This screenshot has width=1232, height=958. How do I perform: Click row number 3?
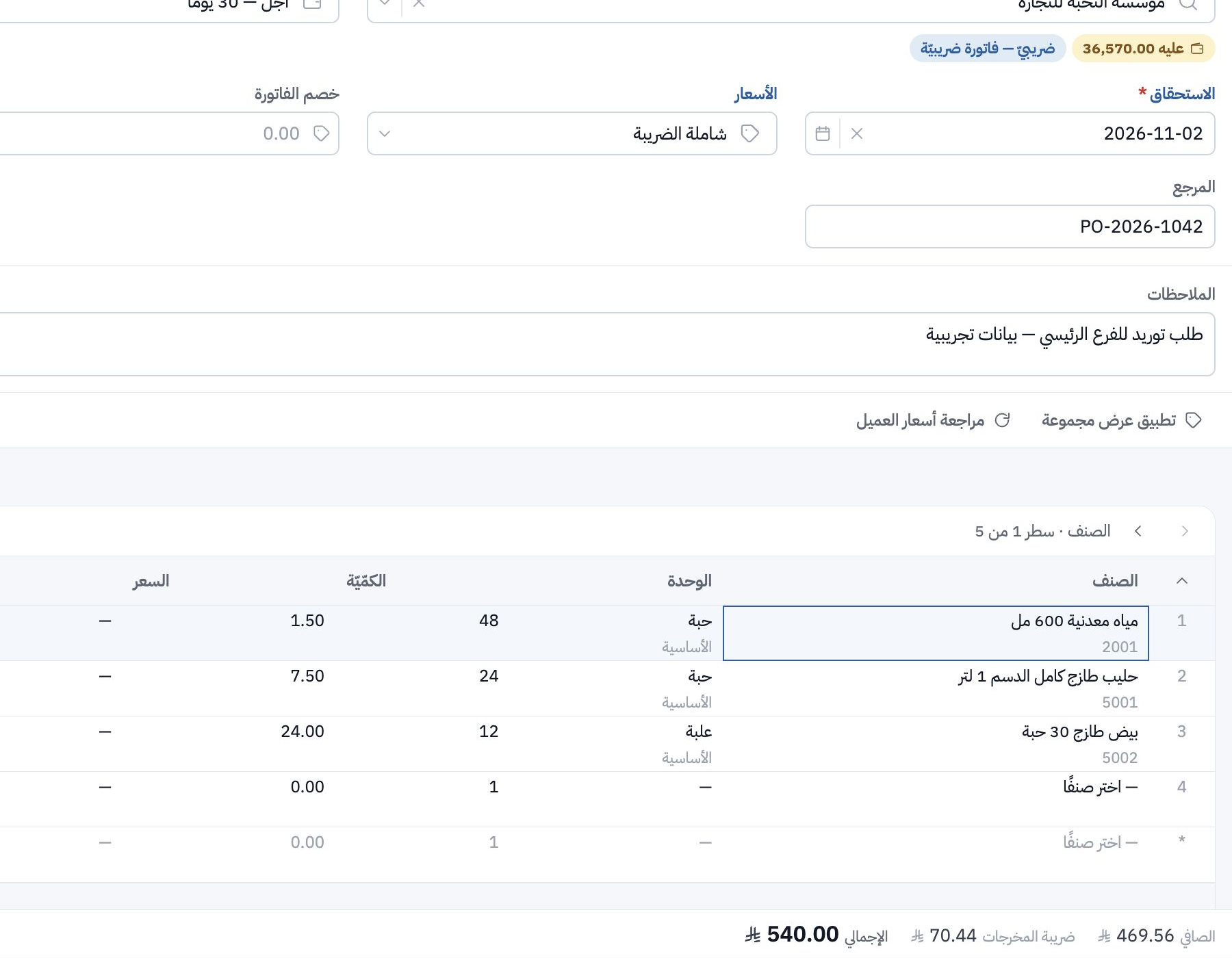1181,732
